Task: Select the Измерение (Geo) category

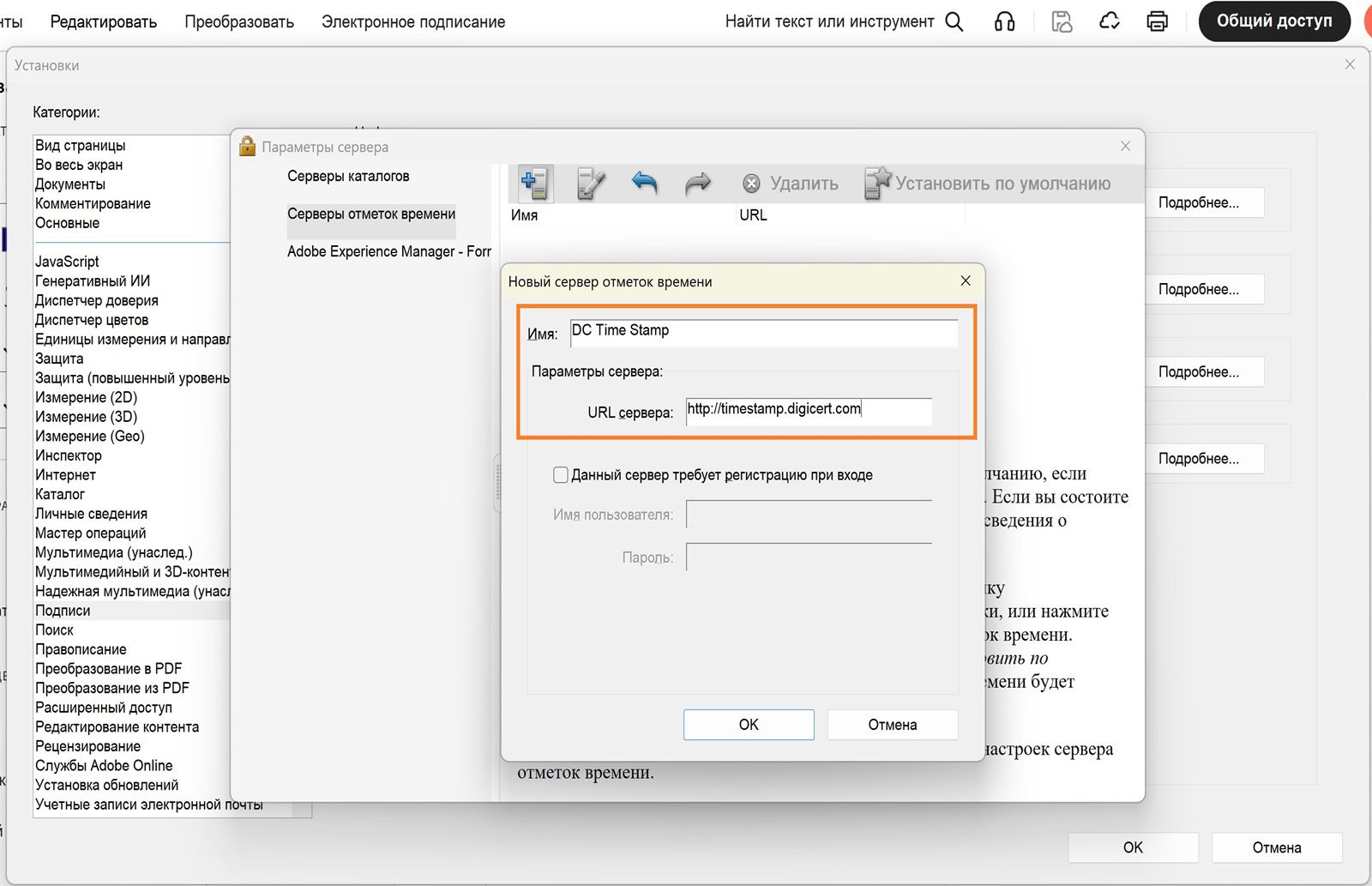Action: tap(90, 436)
